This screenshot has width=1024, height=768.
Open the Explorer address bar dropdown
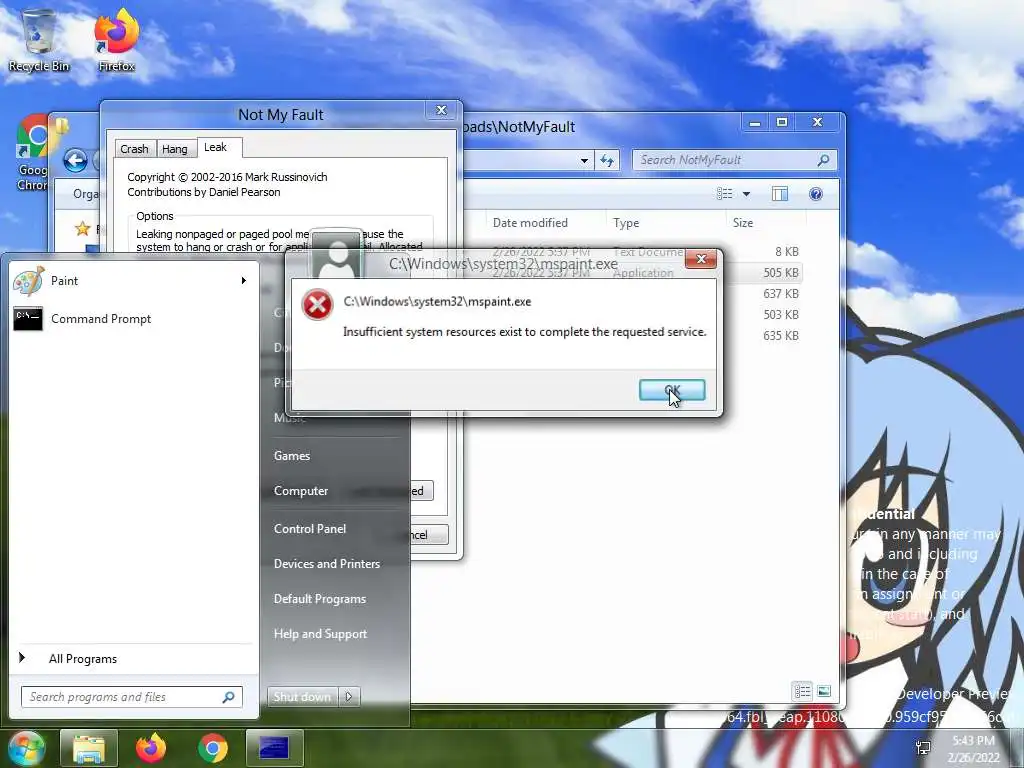click(584, 160)
